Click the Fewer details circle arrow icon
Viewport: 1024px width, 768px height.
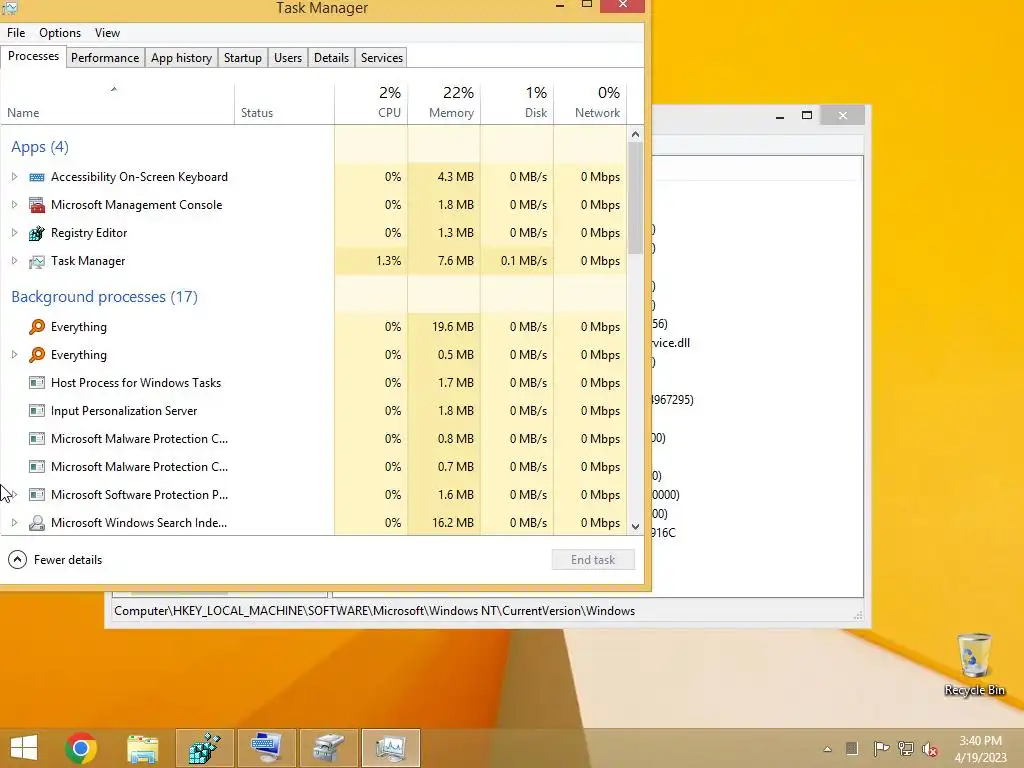pyautogui.click(x=18, y=560)
